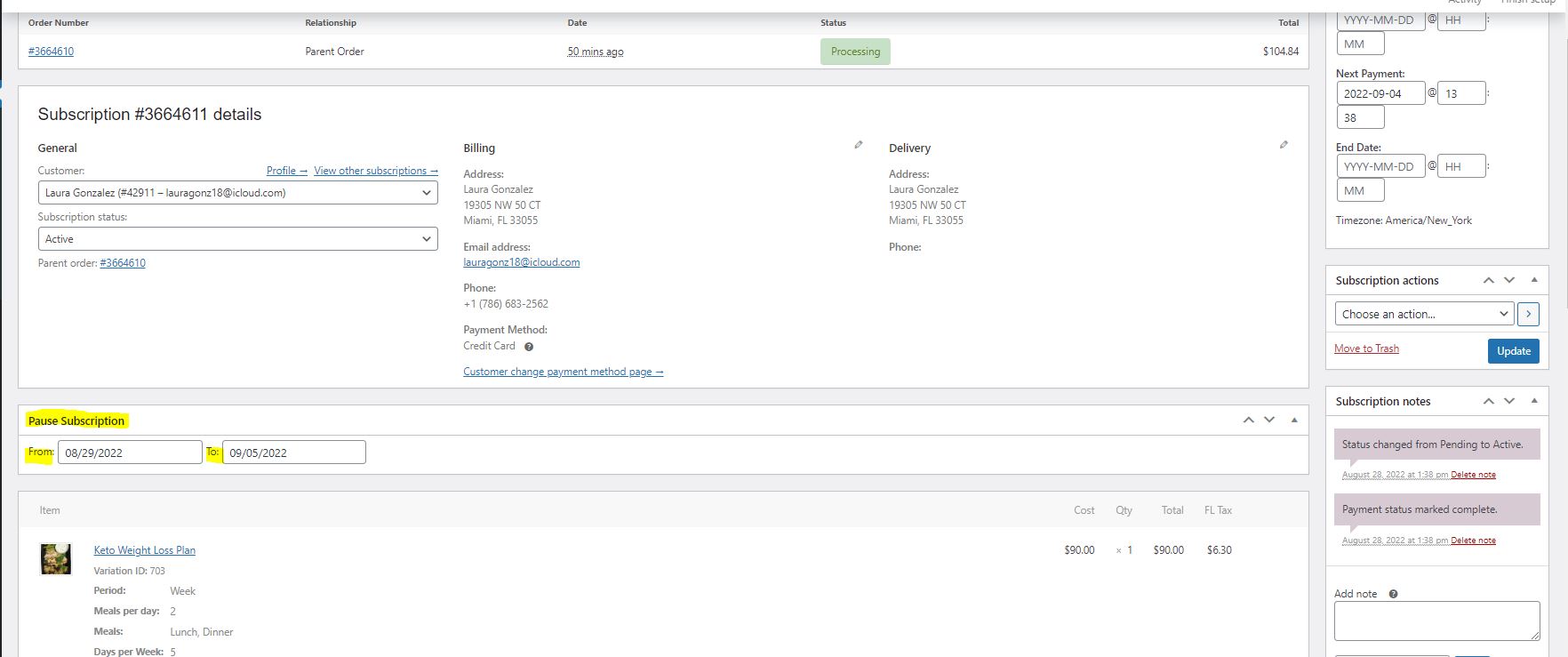Click lauragonz18@icloud.com email link
Image resolution: width=1568 pixels, height=657 pixels.
pyautogui.click(x=522, y=262)
